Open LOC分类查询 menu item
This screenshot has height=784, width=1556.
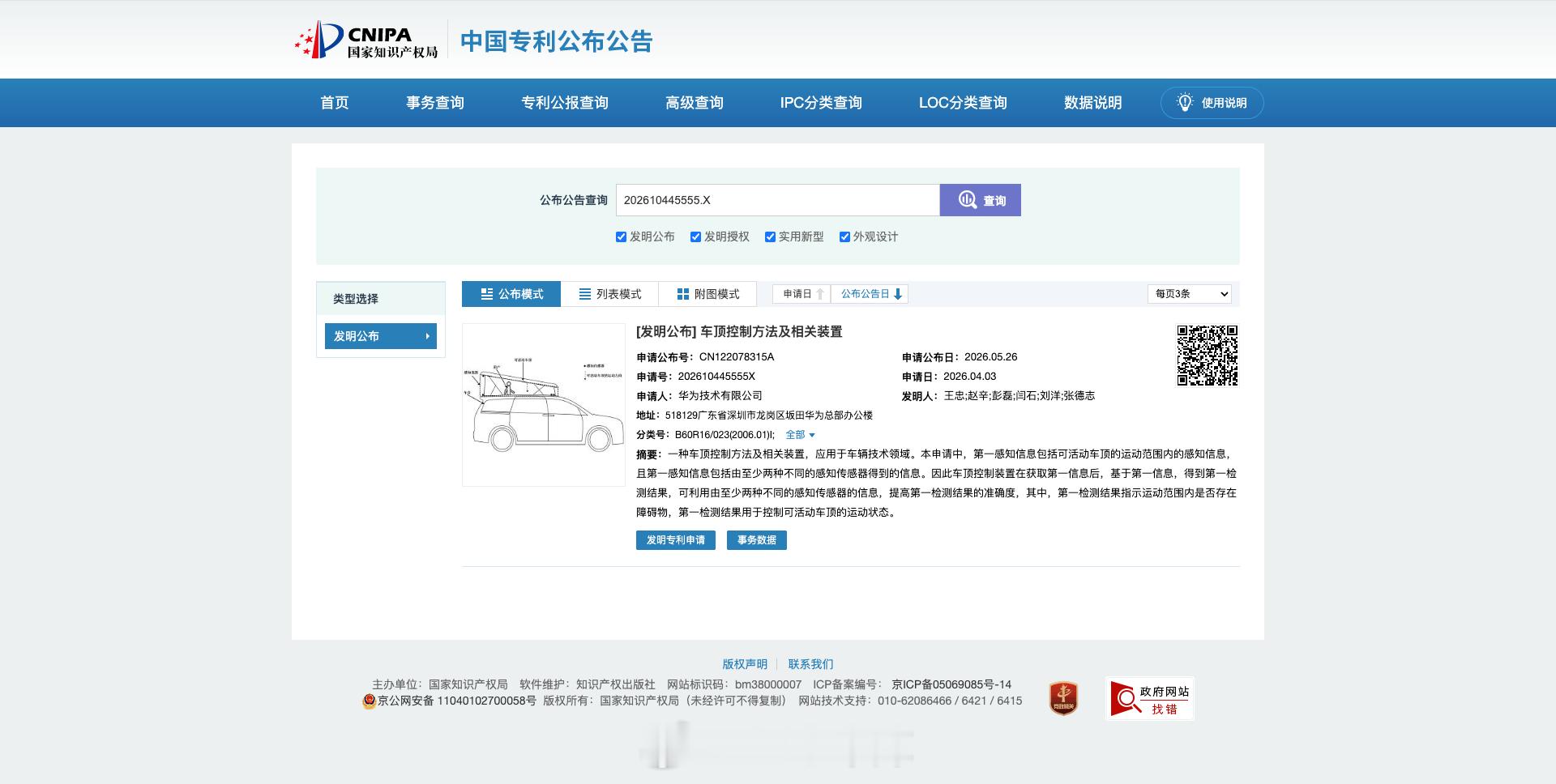(963, 103)
